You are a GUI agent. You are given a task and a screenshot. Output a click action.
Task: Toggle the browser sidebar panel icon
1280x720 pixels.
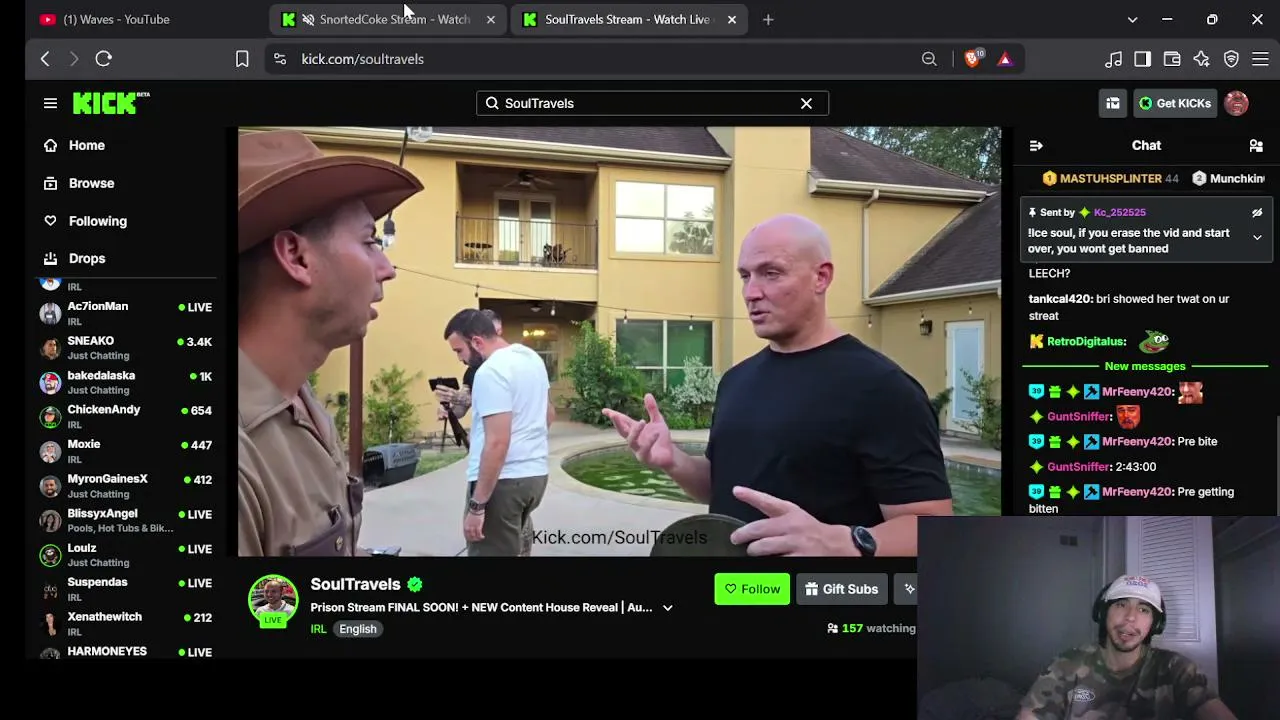[1142, 59]
